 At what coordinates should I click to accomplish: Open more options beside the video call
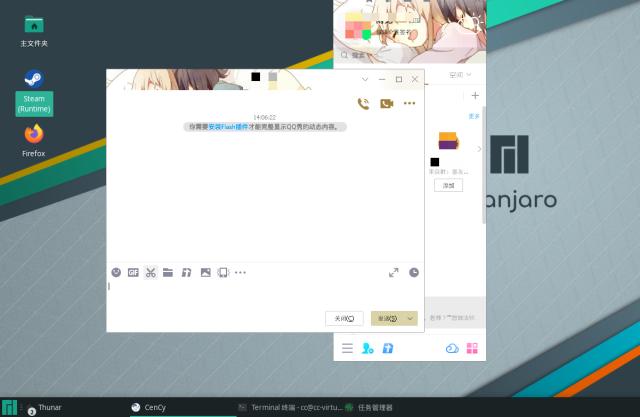pos(409,103)
